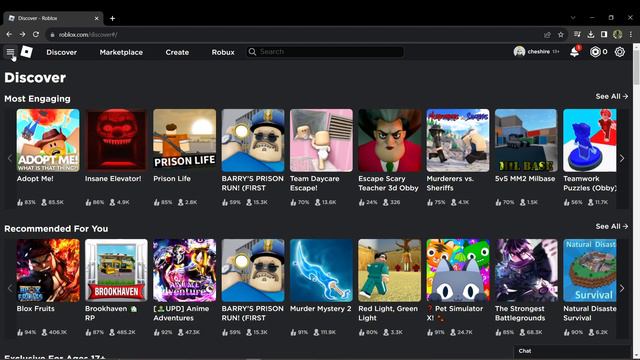Click the cheshire profile avatar
640x360 pixels.
pos(519,52)
